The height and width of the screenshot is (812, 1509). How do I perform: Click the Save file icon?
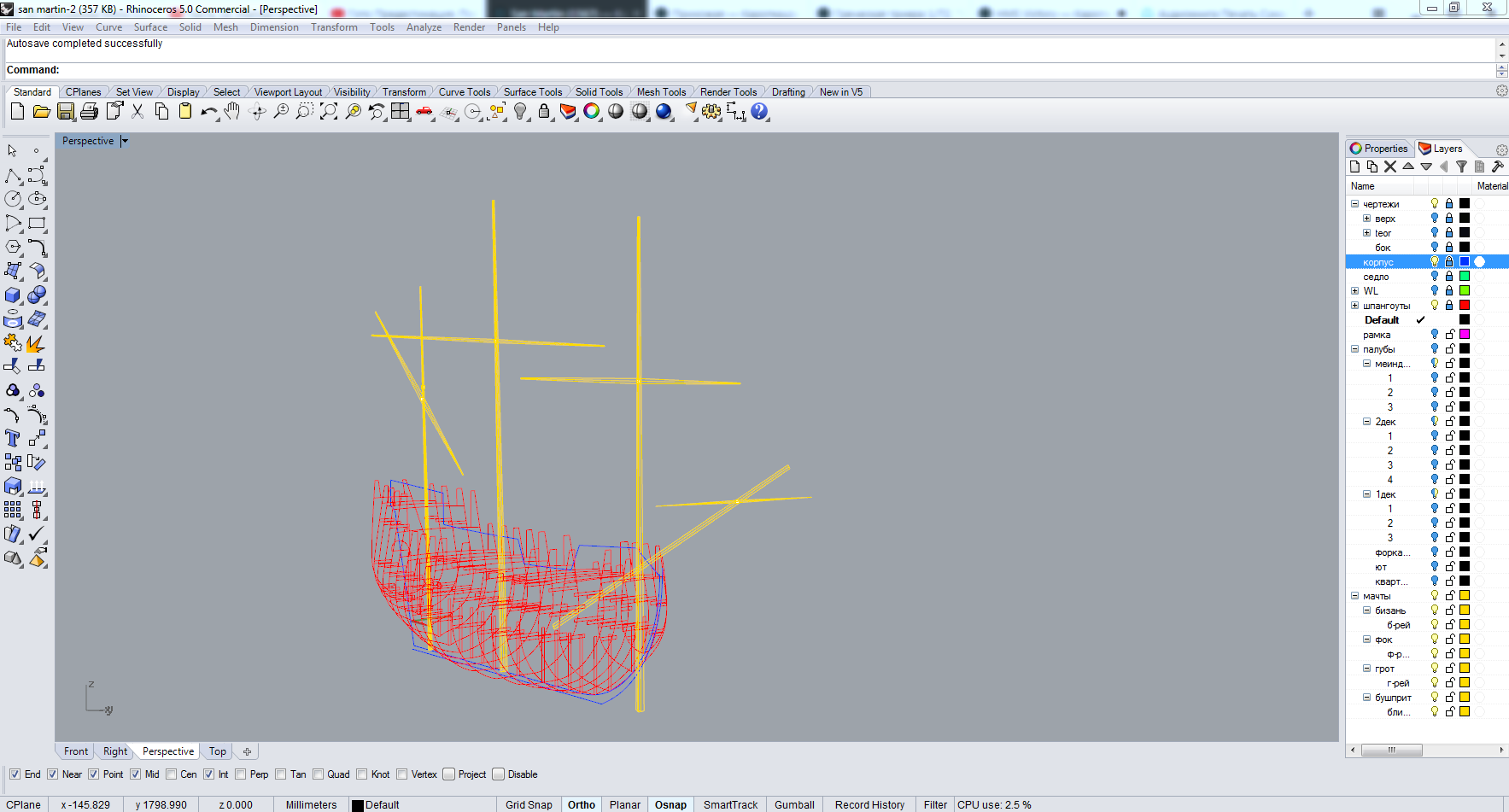(x=66, y=112)
